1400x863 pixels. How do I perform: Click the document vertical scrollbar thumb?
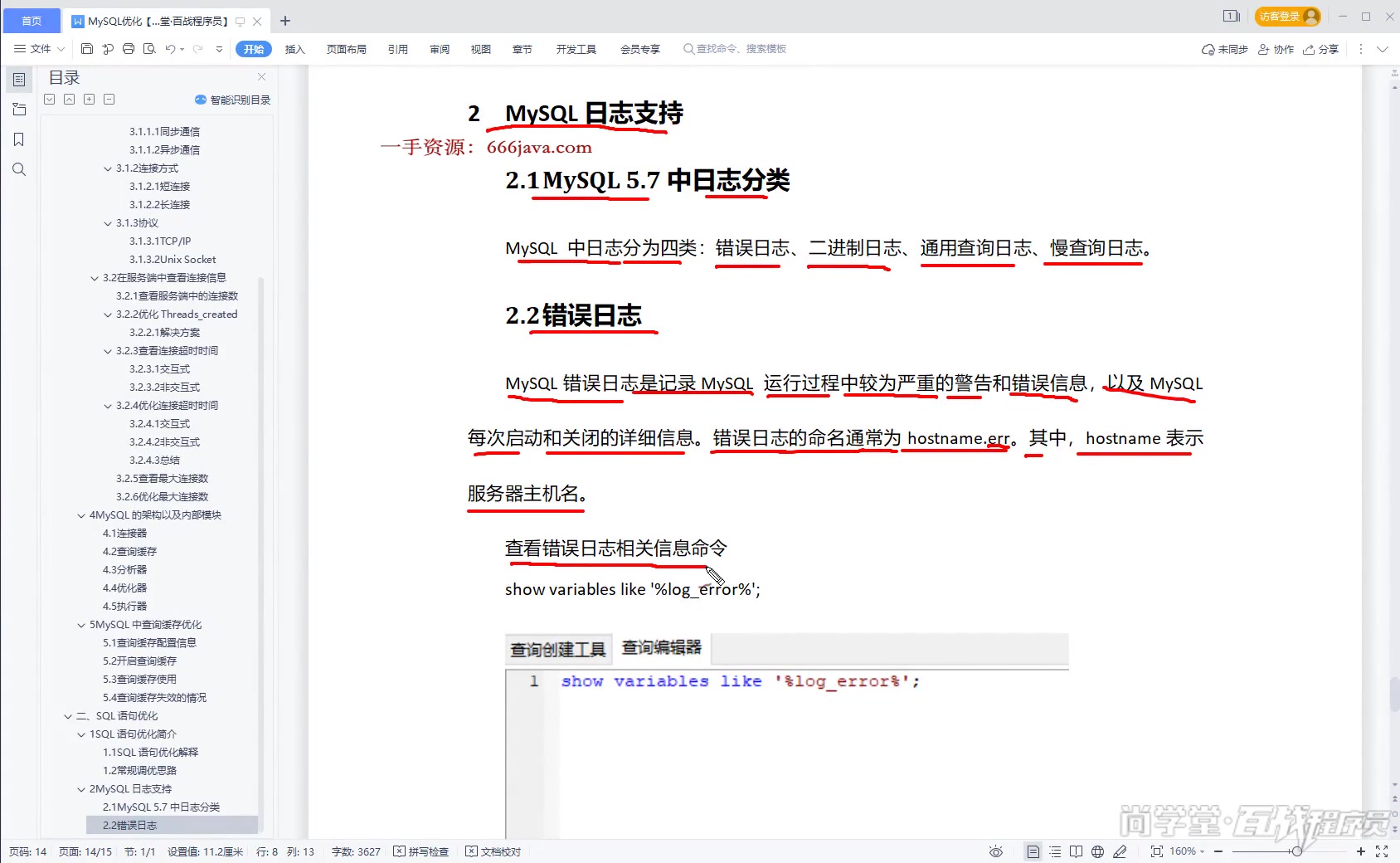(x=1393, y=694)
